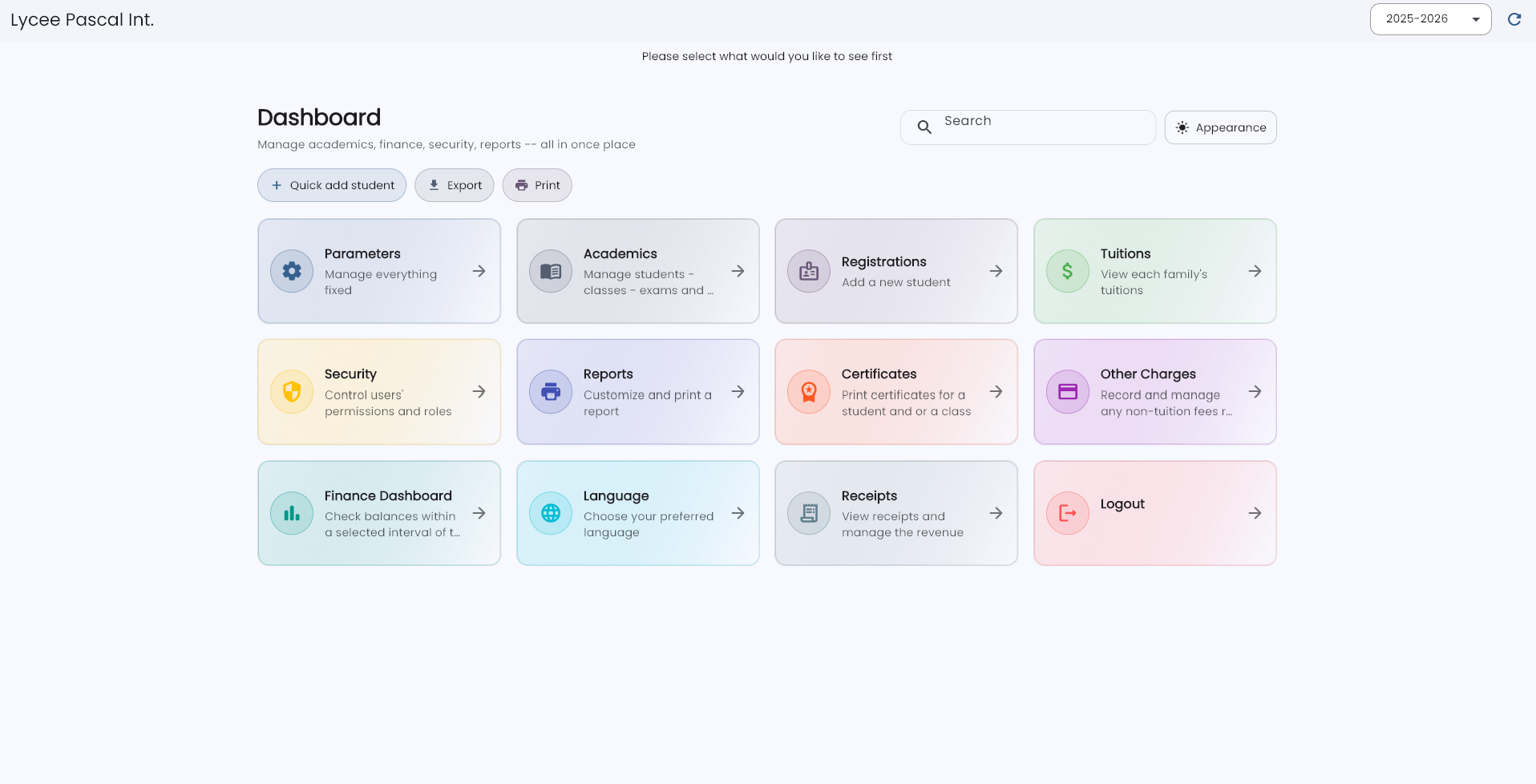Click the refresh icon in top bar

(1514, 19)
